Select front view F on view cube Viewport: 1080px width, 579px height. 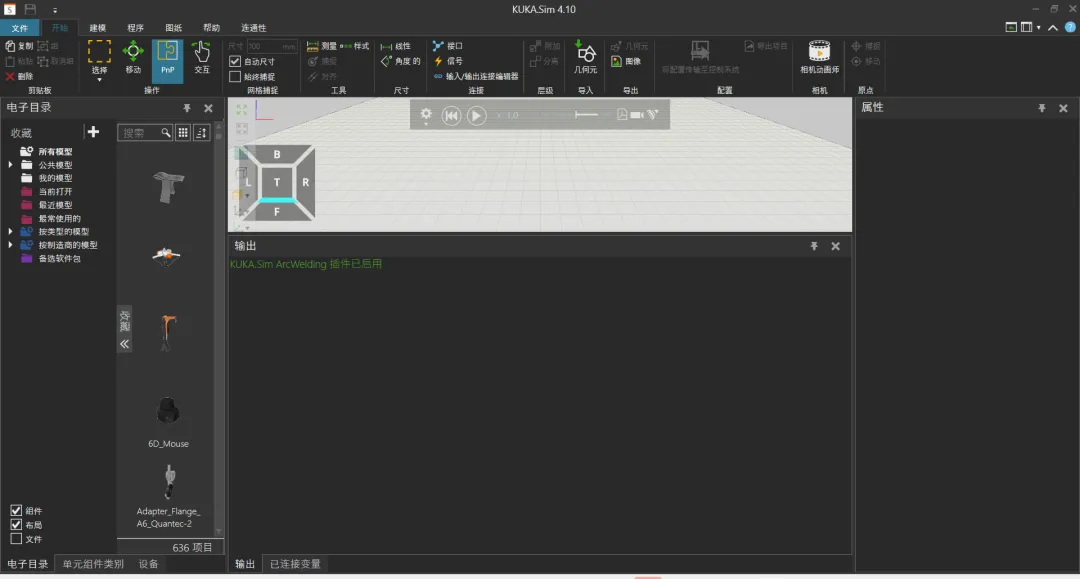pos(277,211)
